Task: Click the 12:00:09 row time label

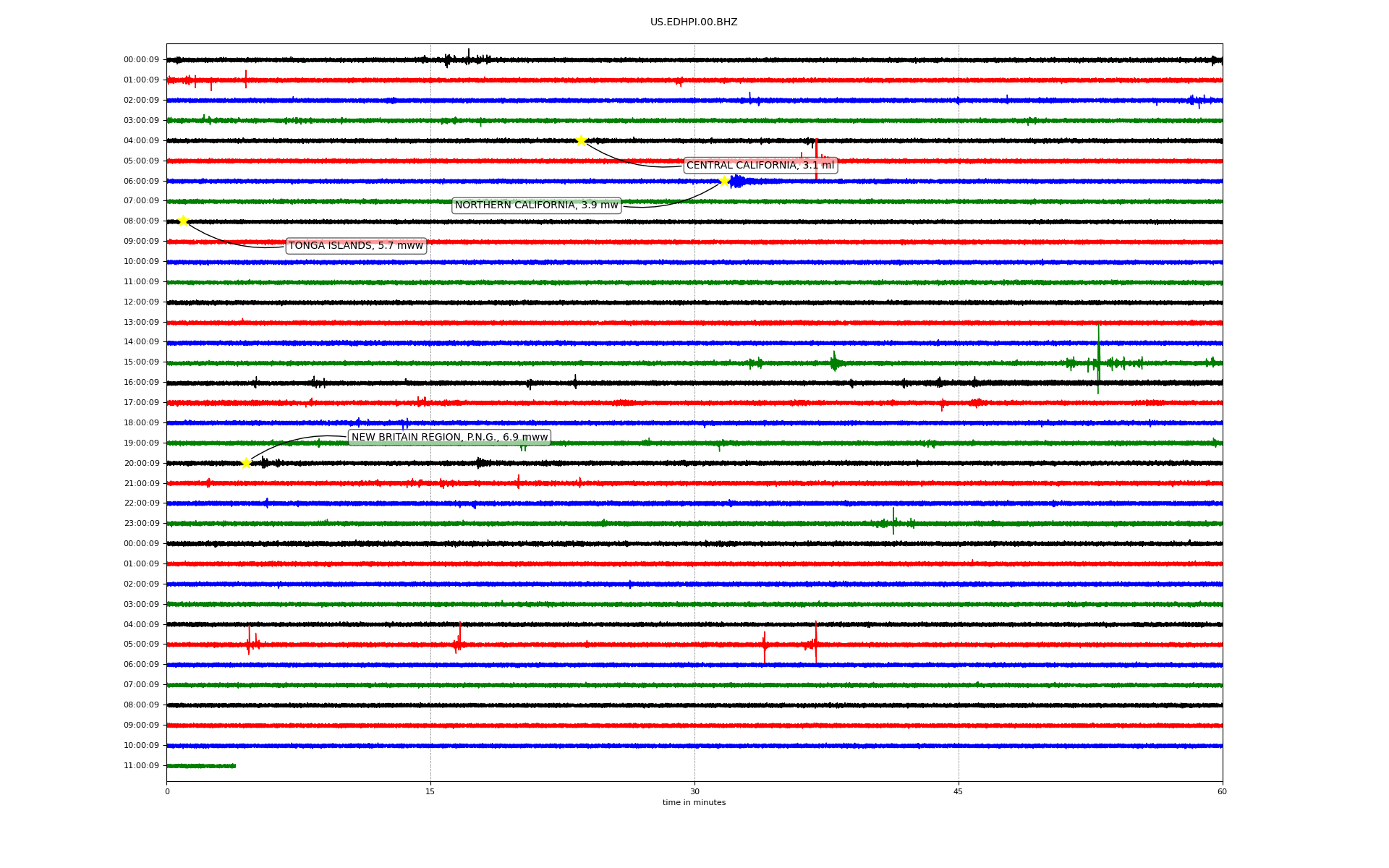Action: tap(141, 302)
